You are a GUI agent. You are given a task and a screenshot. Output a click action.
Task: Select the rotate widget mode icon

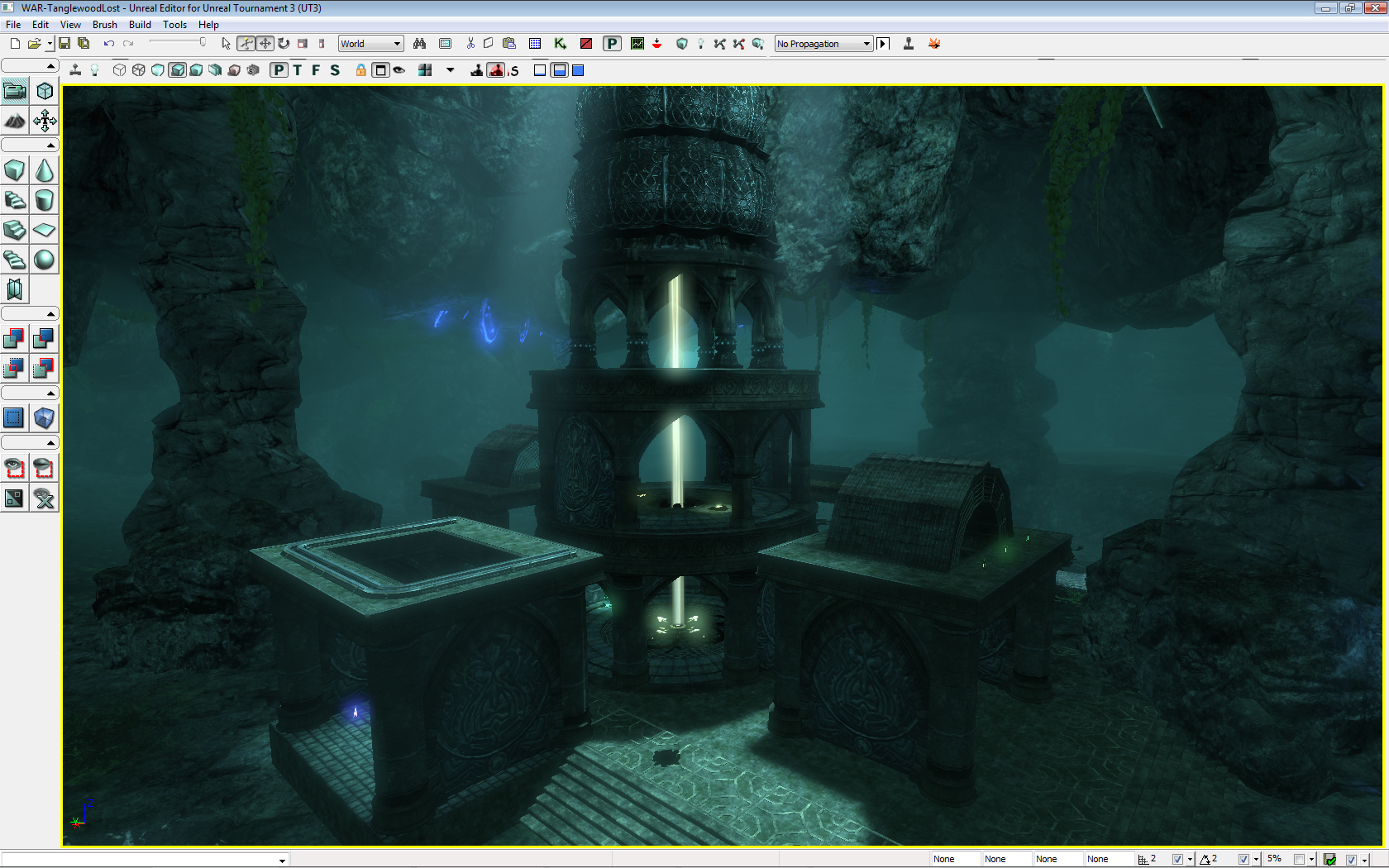point(284,44)
